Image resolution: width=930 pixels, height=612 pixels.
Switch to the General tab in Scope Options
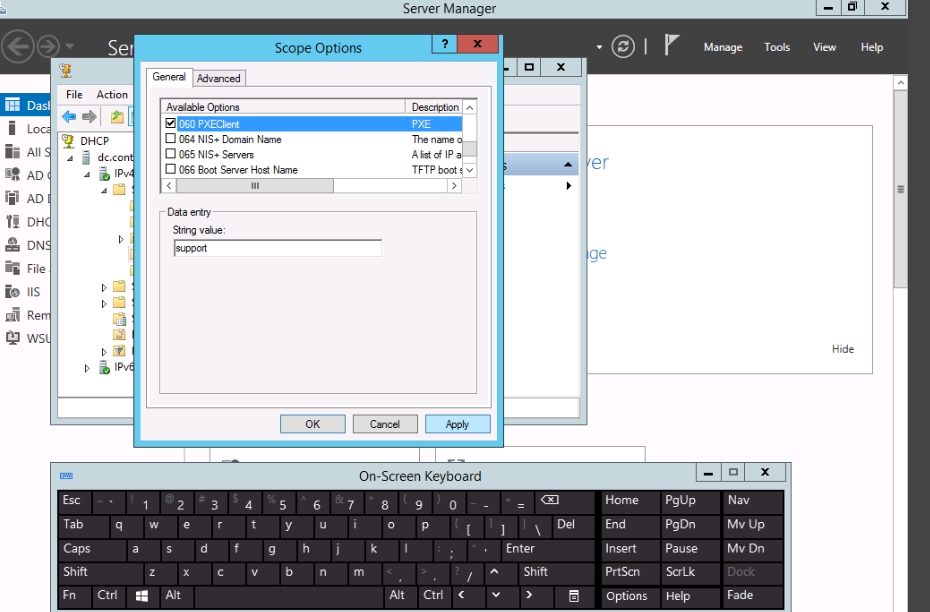click(169, 77)
